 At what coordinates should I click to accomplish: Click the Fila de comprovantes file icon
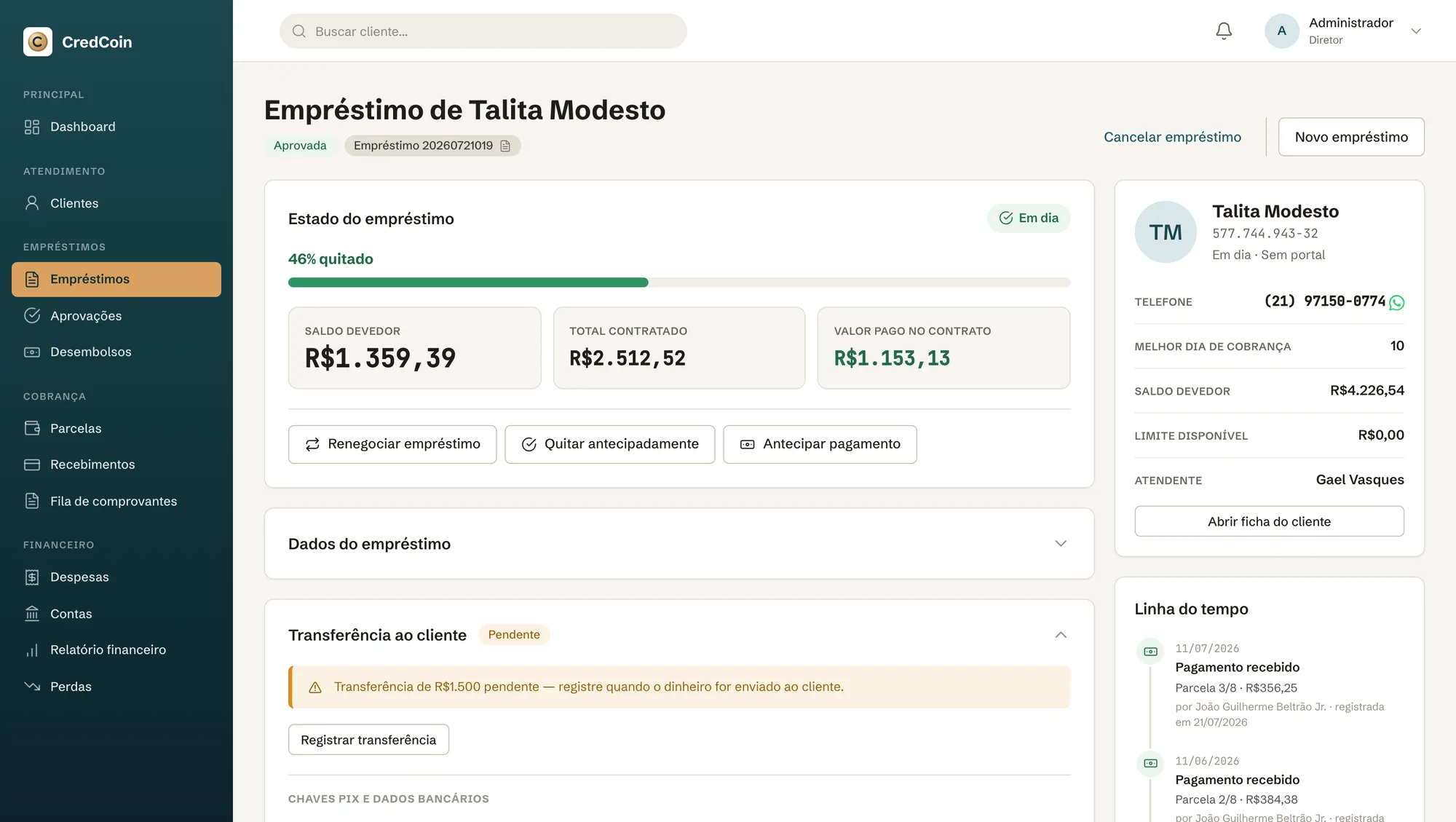(x=32, y=501)
